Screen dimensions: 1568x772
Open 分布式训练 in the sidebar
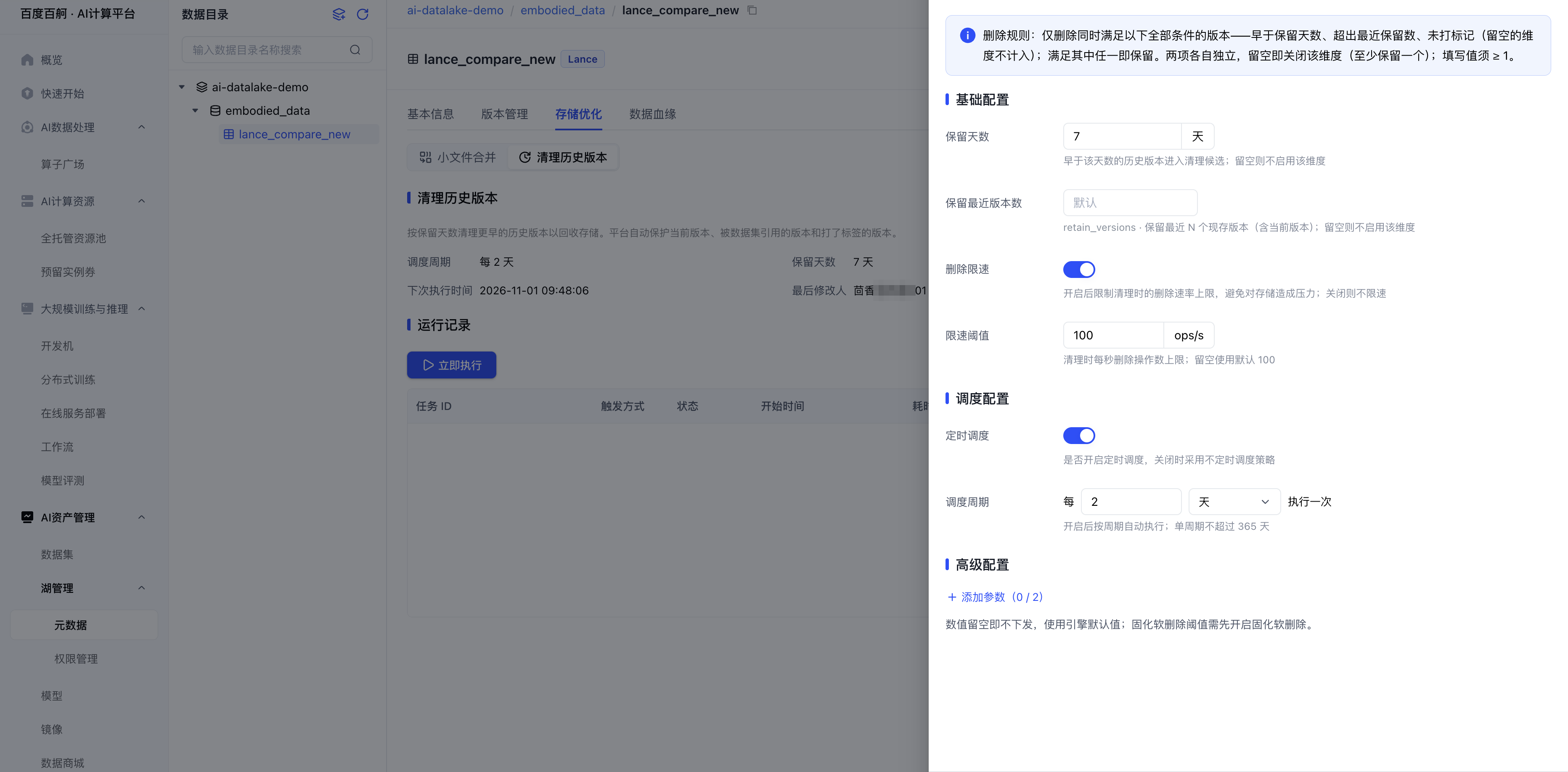(x=68, y=379)
